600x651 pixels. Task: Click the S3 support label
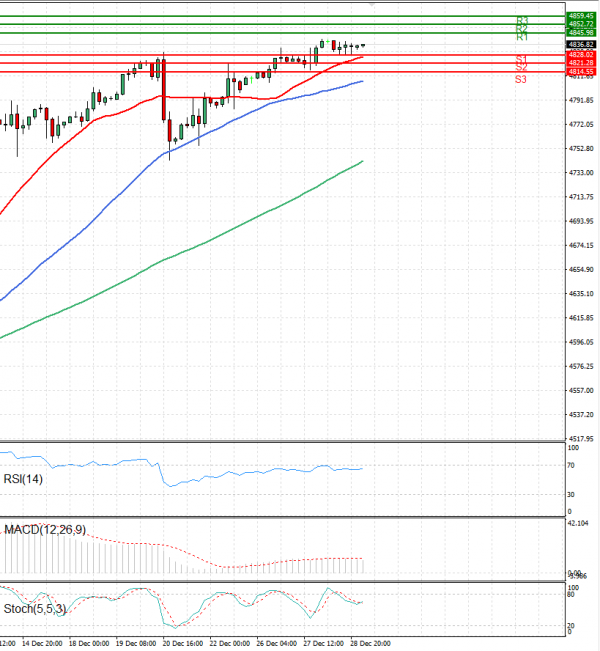point(521,79)
